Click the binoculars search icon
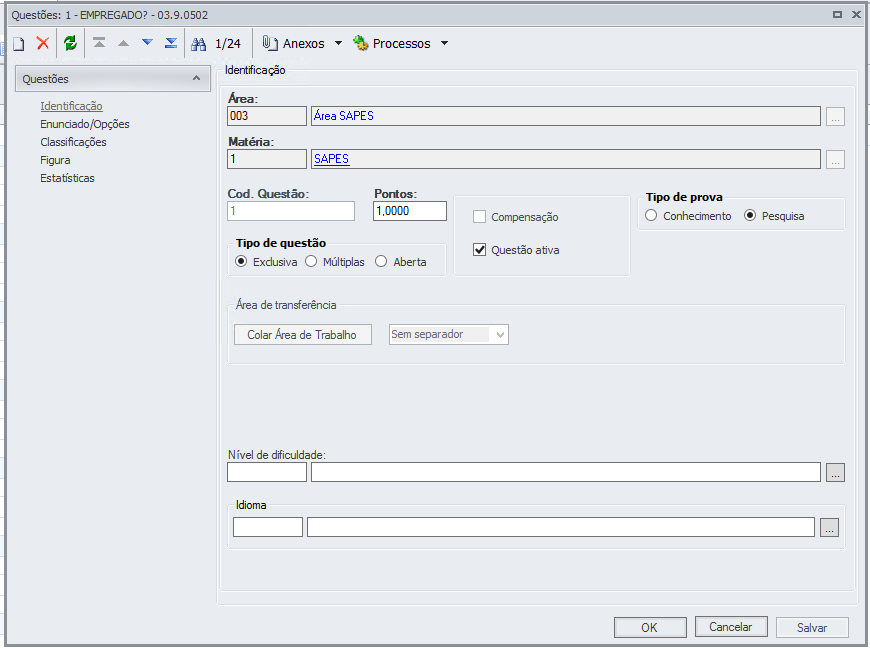The height and width of the screenshot is (648, 870). pos(198,44)
